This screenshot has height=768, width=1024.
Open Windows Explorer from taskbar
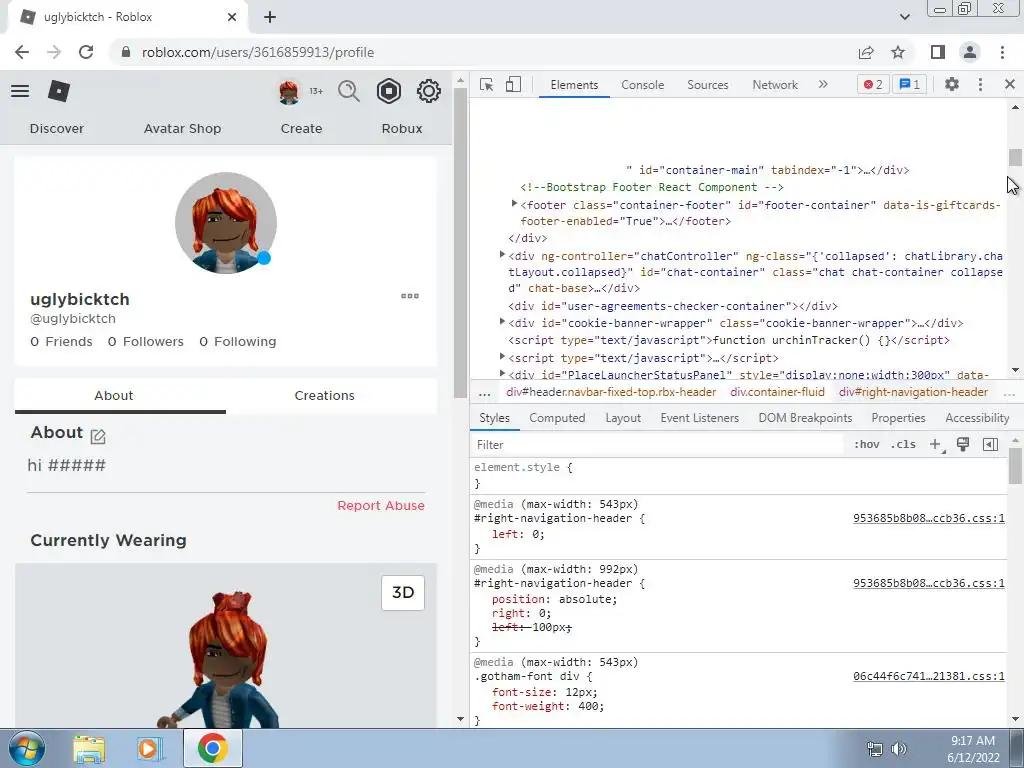89,748
